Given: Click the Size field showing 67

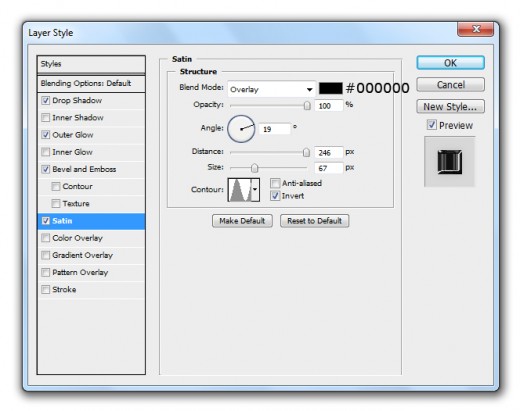Looking at the screenshot, I should coord(328,168).
